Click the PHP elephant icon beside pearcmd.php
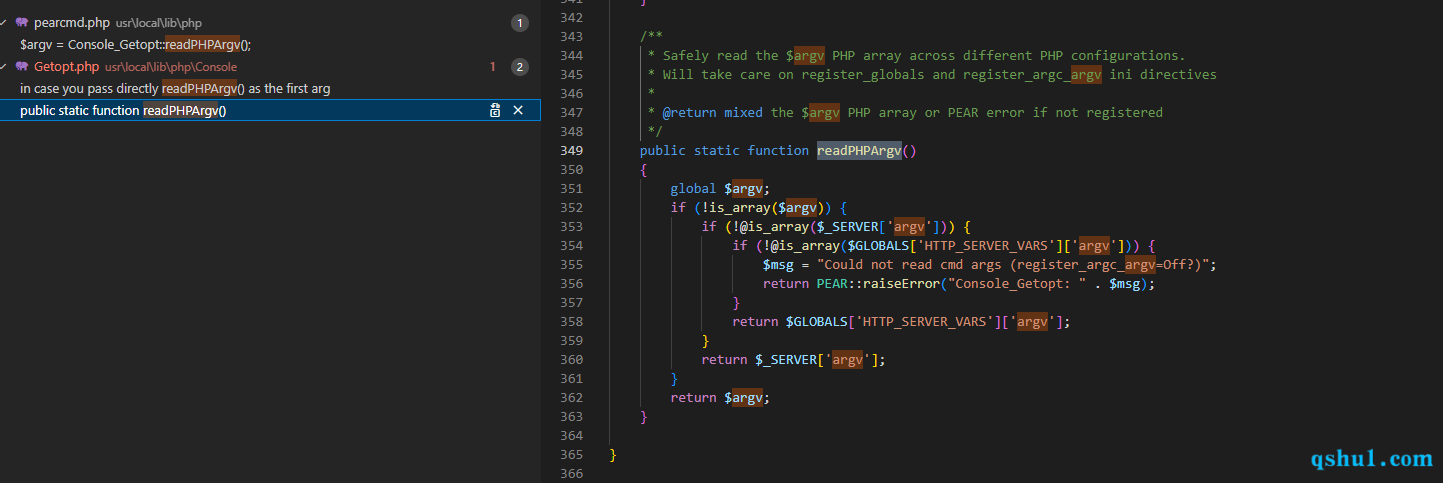1443x483 pixels. pyautogui.click(x=21, y=22)
